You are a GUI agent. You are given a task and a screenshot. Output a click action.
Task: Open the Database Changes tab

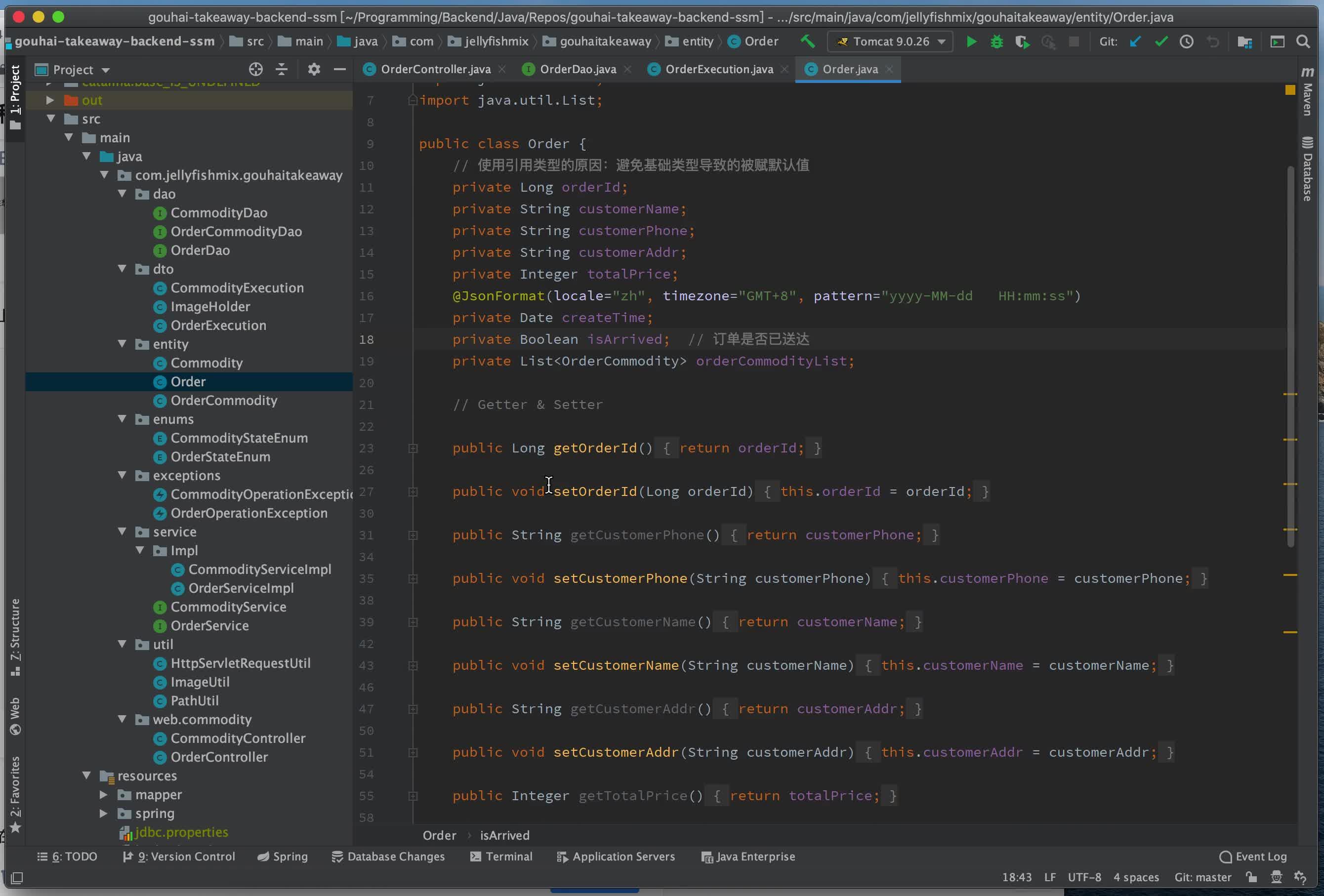[388, 856]
